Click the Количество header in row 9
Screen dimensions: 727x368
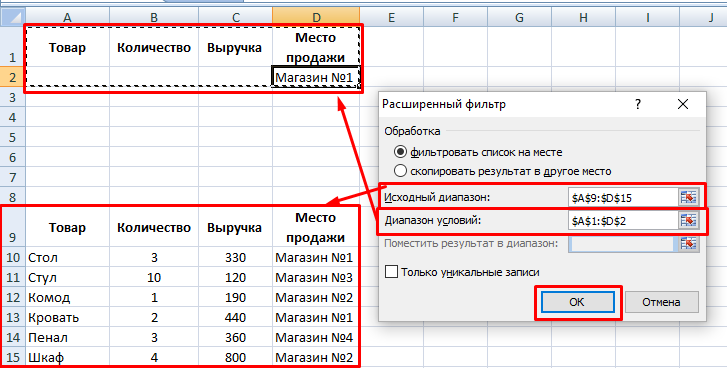pyautogui.click(x=154, y=228)
